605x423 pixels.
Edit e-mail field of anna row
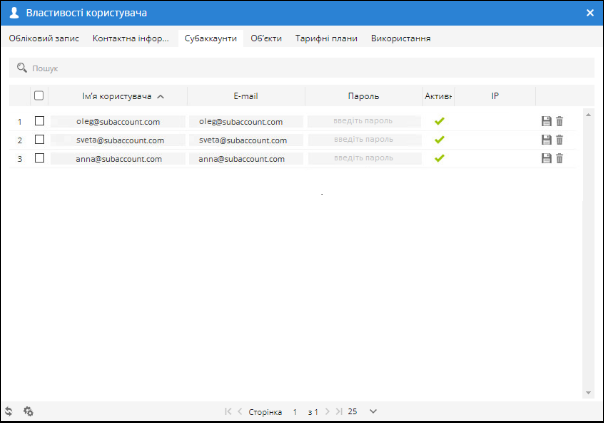[x=246, y=158]
